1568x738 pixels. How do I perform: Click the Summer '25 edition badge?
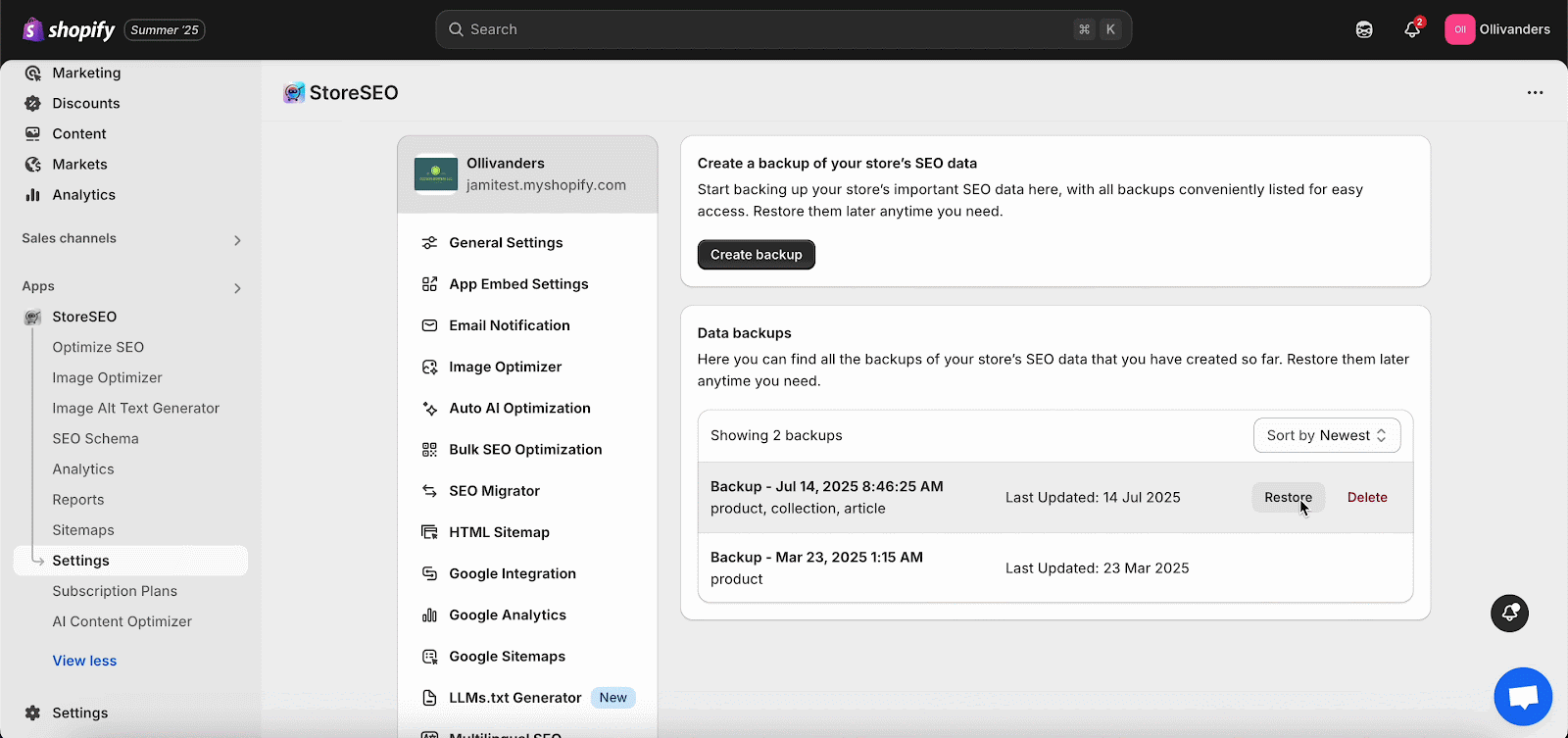[165, 29]
